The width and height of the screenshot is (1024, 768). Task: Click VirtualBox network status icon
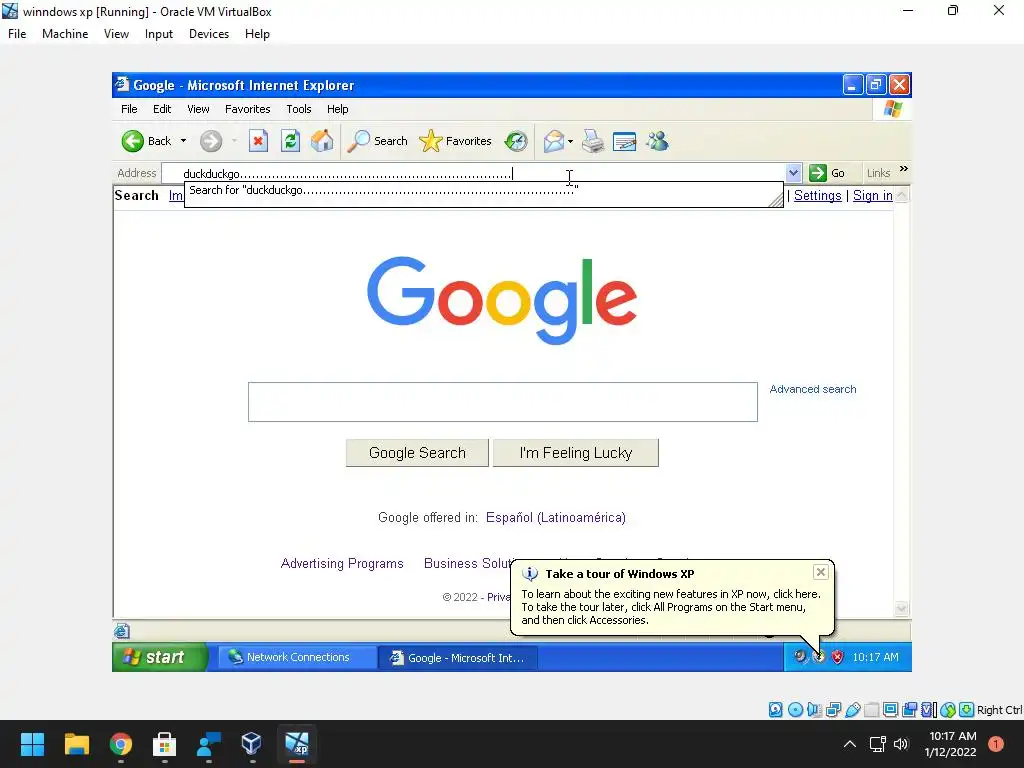point(834,710)
